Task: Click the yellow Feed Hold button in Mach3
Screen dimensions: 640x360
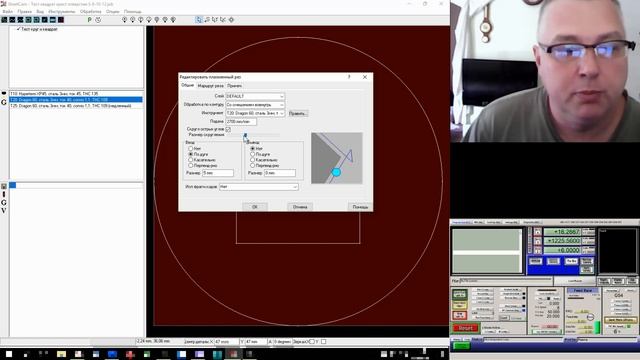Action: (459, 305)
